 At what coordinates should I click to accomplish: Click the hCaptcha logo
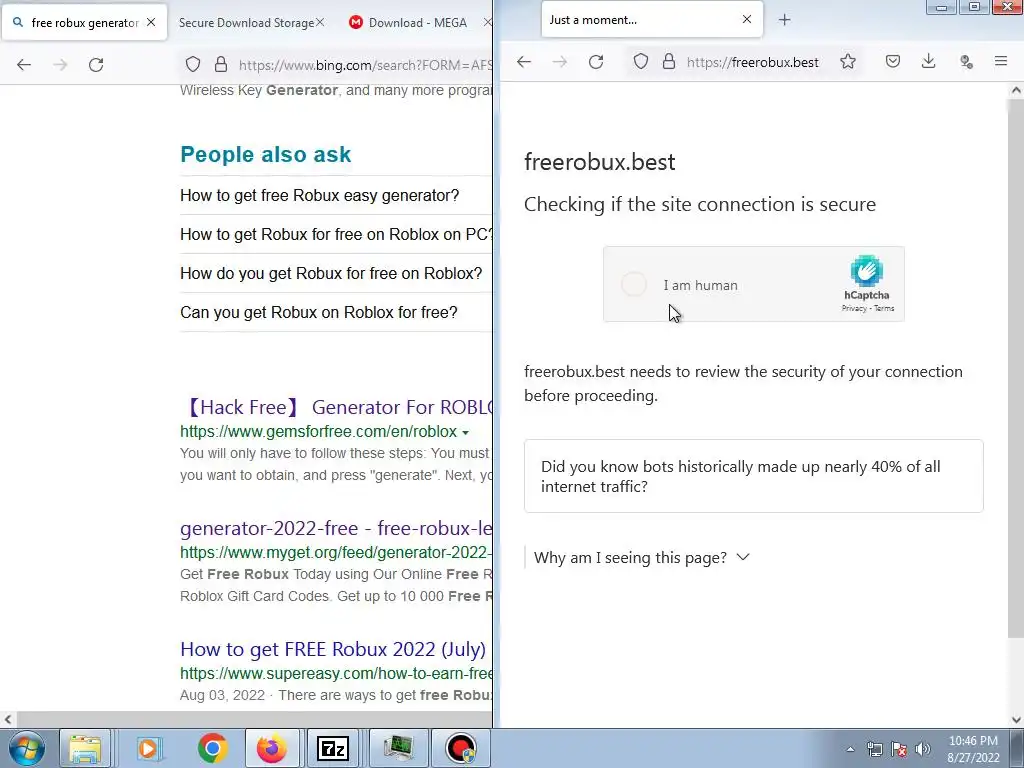867,271
